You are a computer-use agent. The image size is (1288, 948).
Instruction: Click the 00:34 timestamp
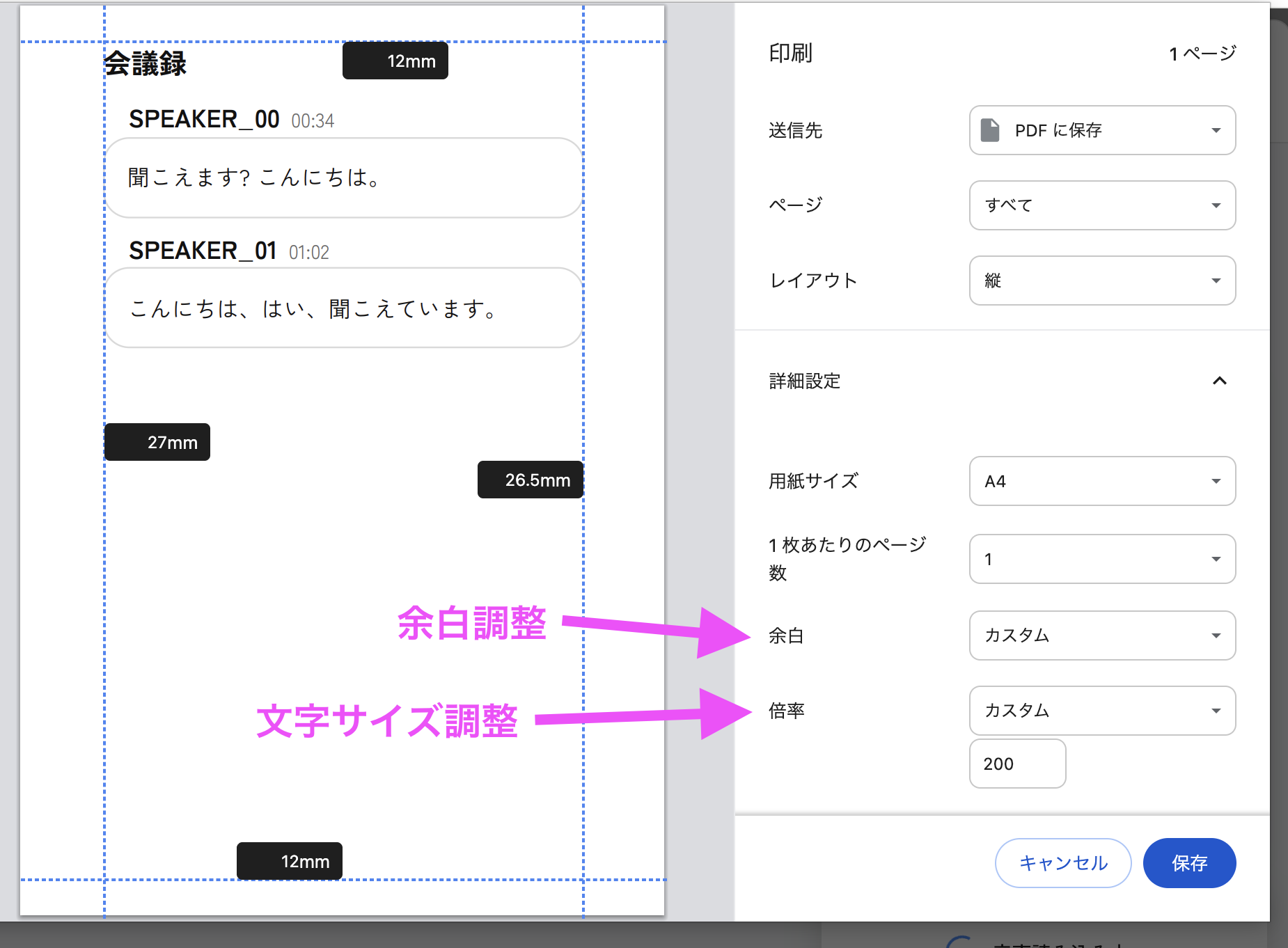tap(313, 121)
